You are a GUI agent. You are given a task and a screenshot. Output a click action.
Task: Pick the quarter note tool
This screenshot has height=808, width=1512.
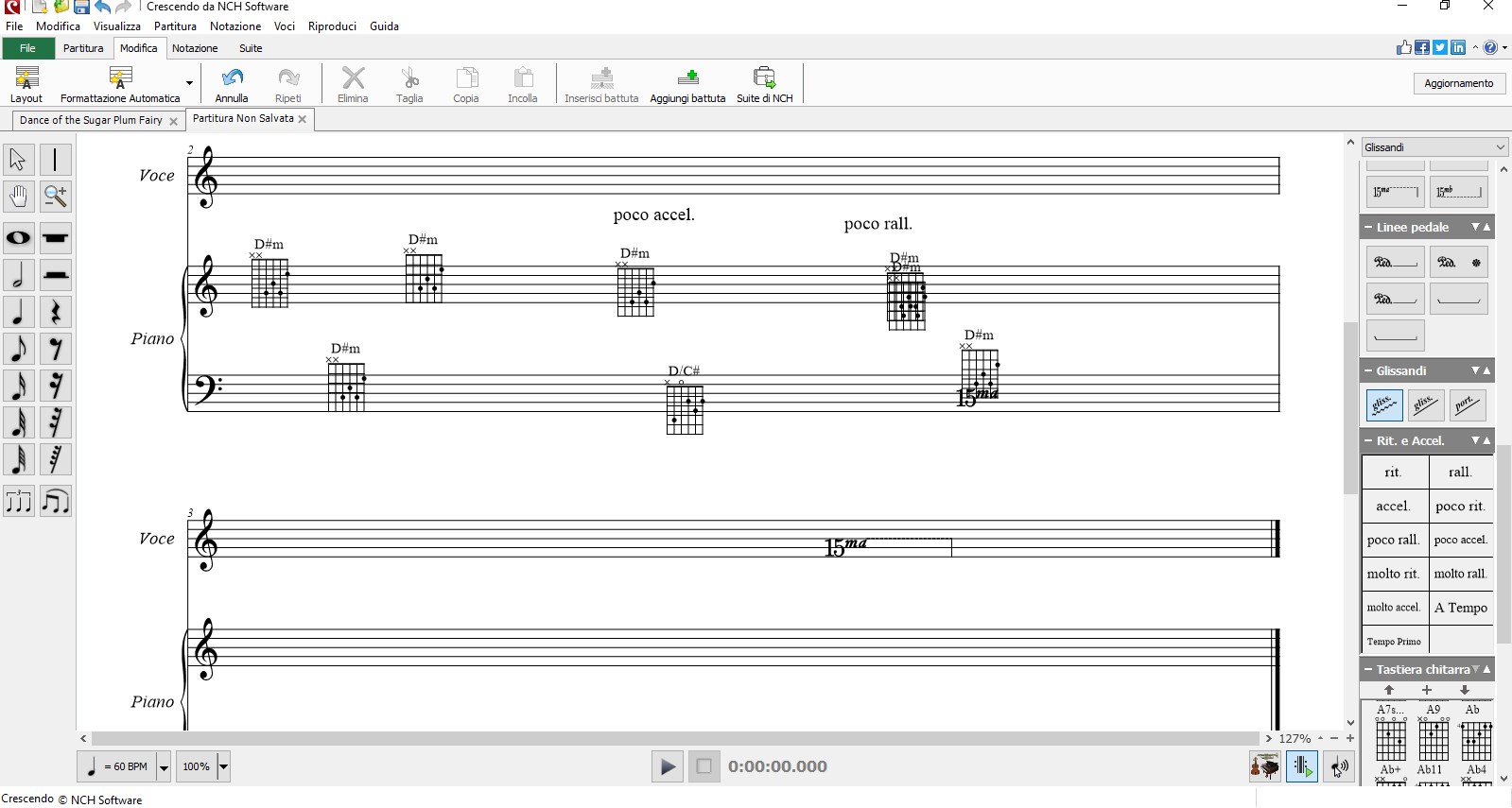coord(18,312)
